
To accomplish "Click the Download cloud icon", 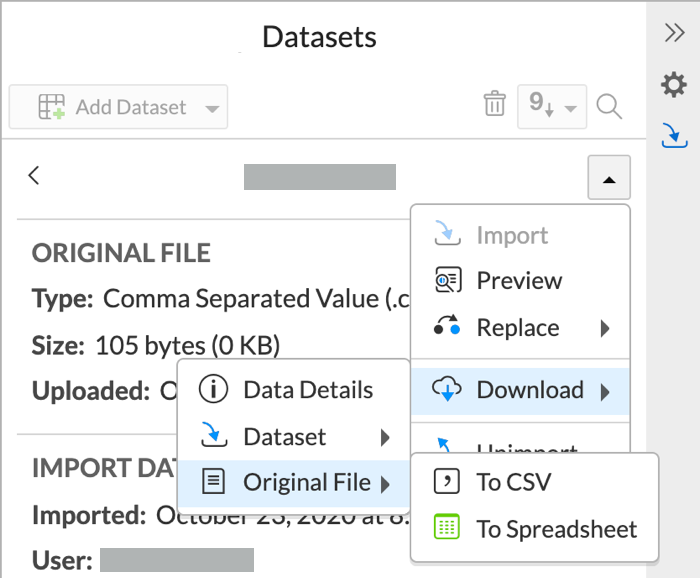I will 446,388.
